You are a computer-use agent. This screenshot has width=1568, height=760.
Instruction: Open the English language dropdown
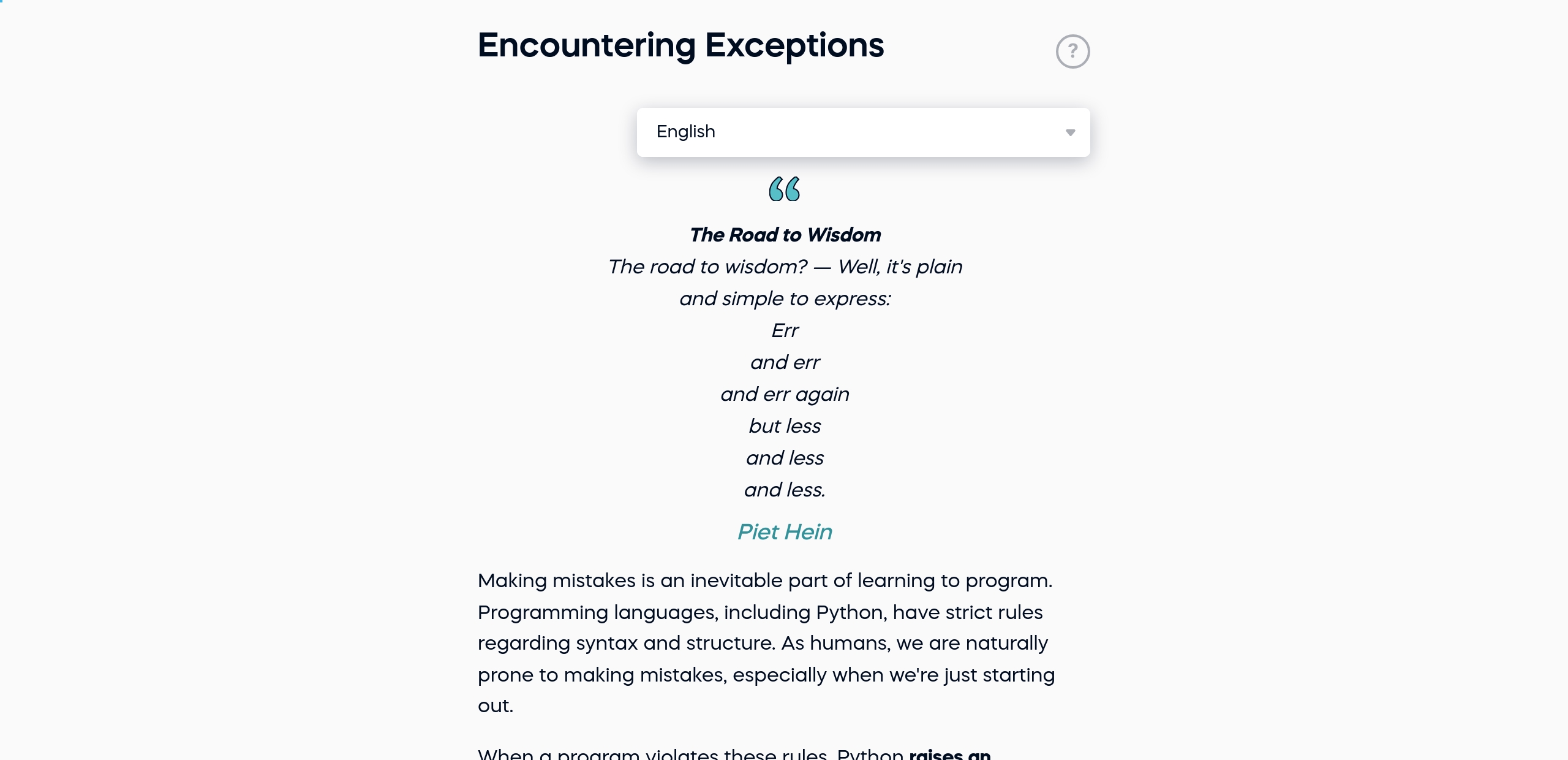coord(864,132)
